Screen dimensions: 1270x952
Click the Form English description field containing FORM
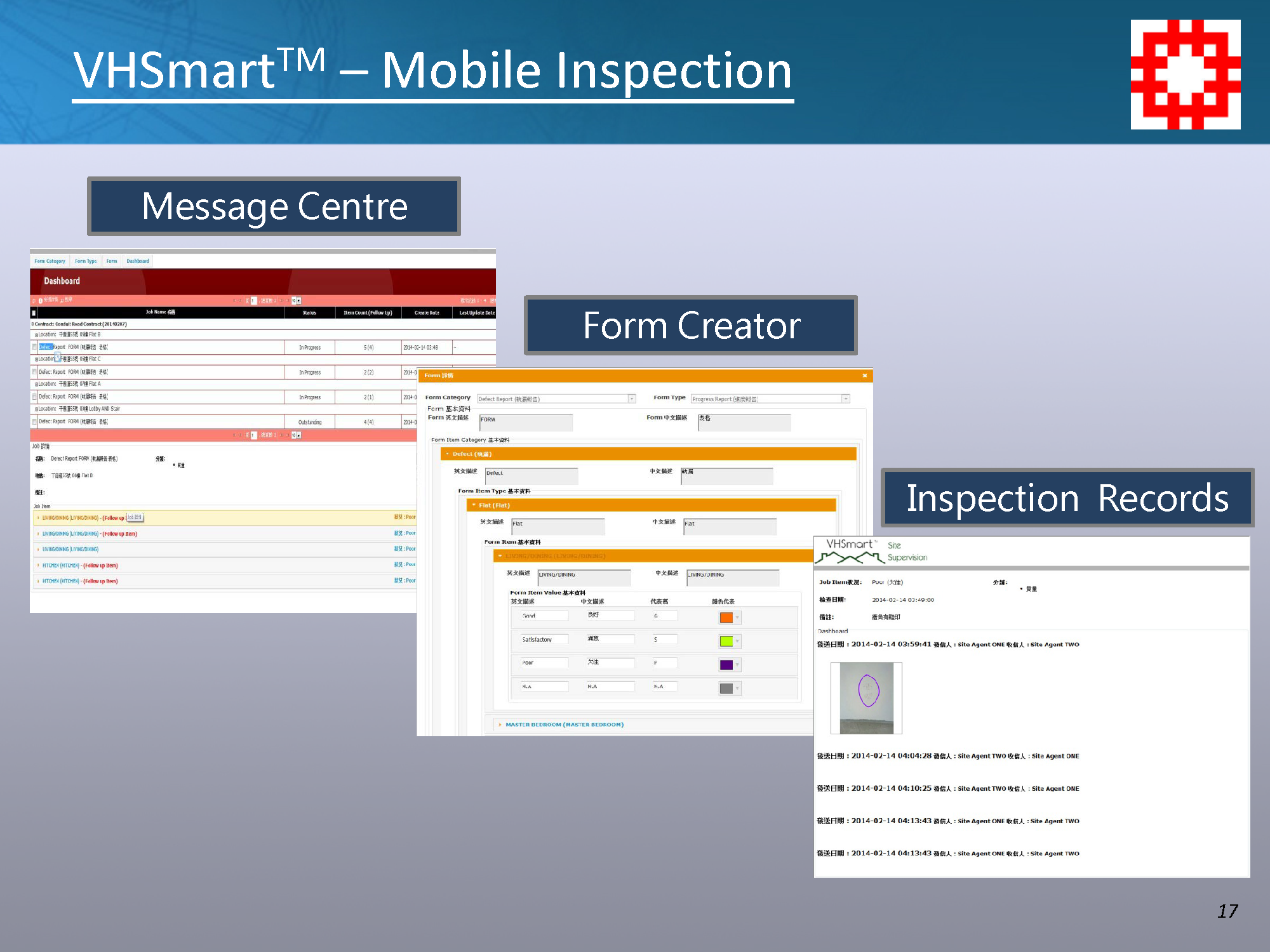(526, 422)
